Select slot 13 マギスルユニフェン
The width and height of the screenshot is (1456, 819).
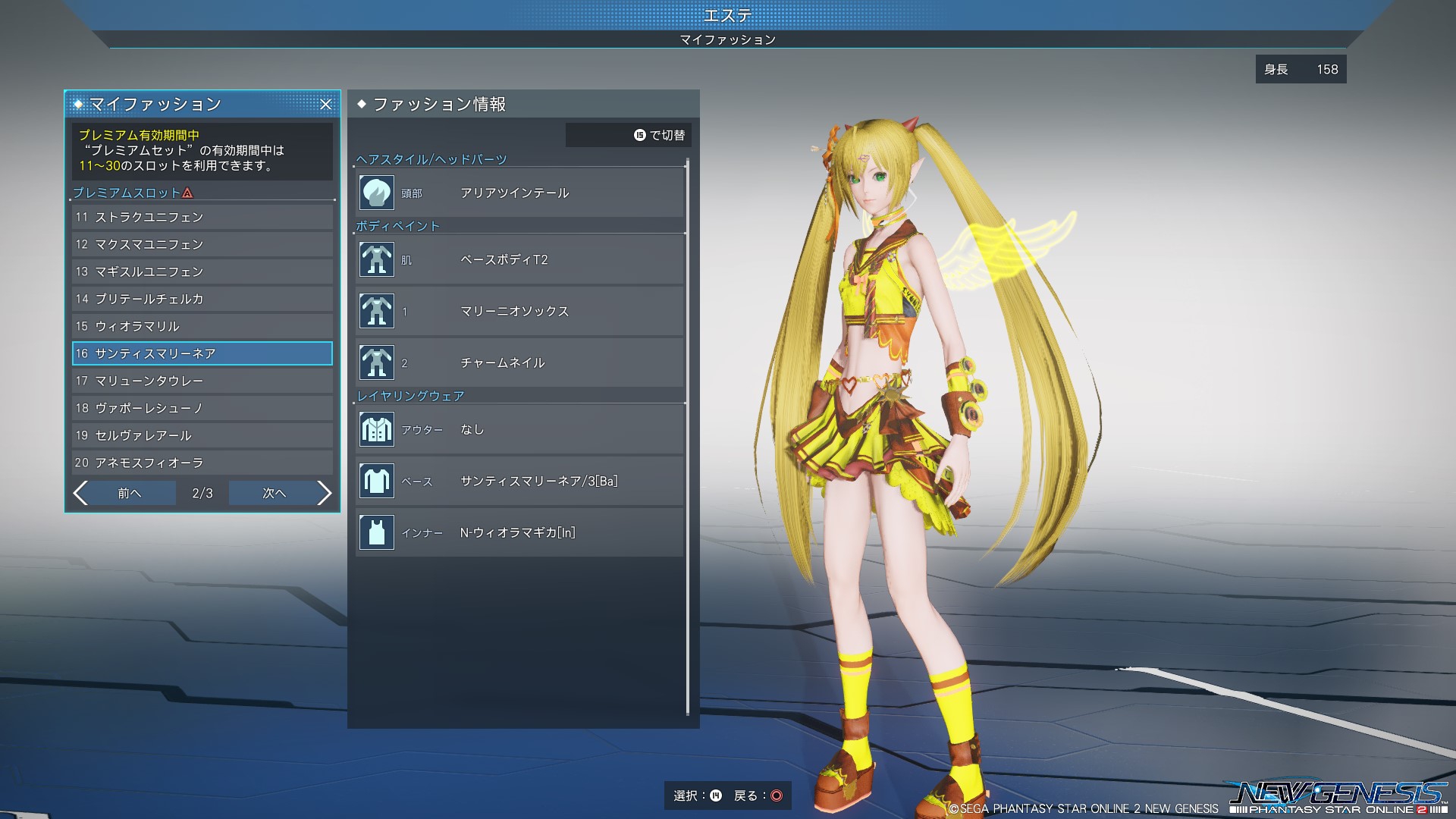click(x=202, y=271)
